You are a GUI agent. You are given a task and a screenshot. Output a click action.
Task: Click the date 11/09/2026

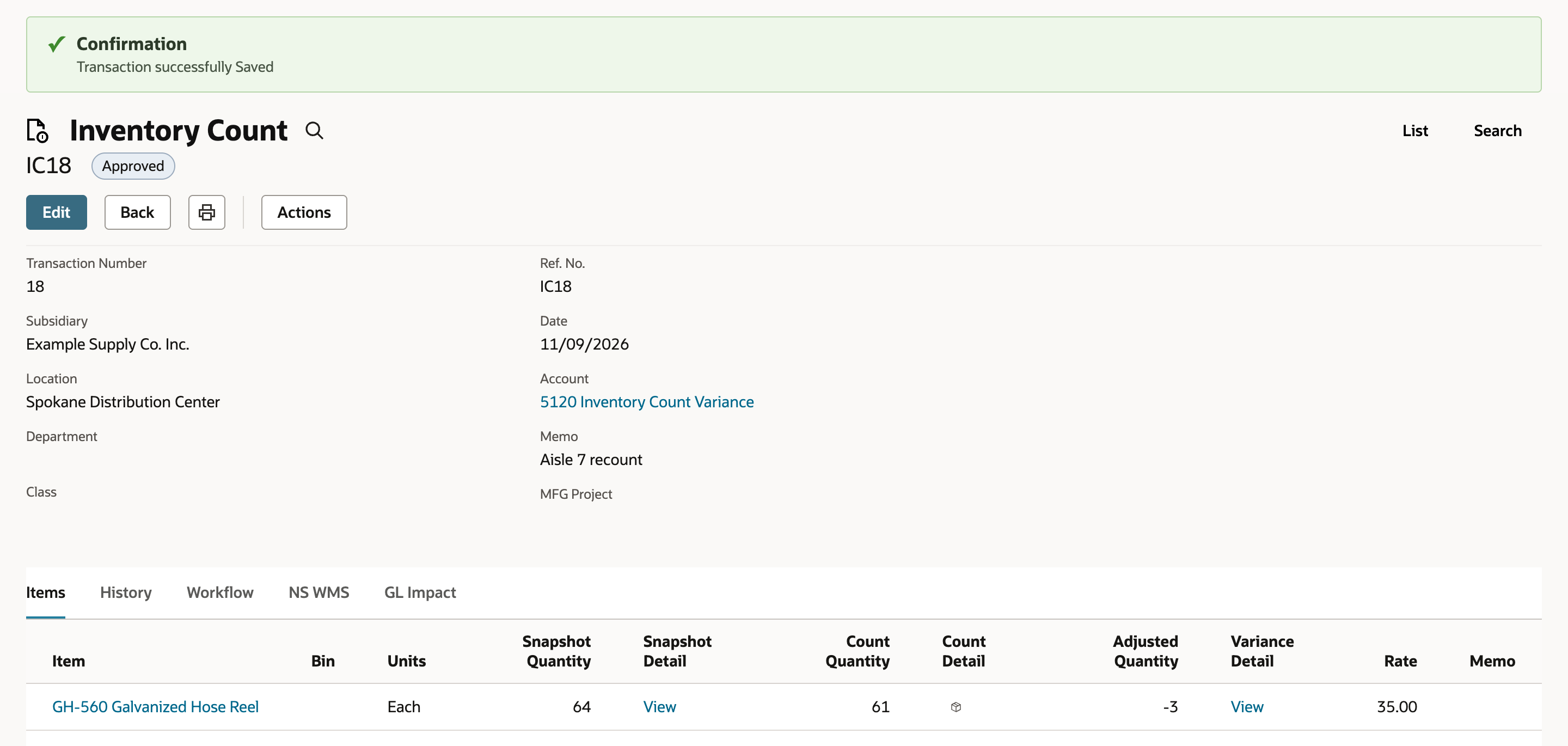click(x=584, y=344)
